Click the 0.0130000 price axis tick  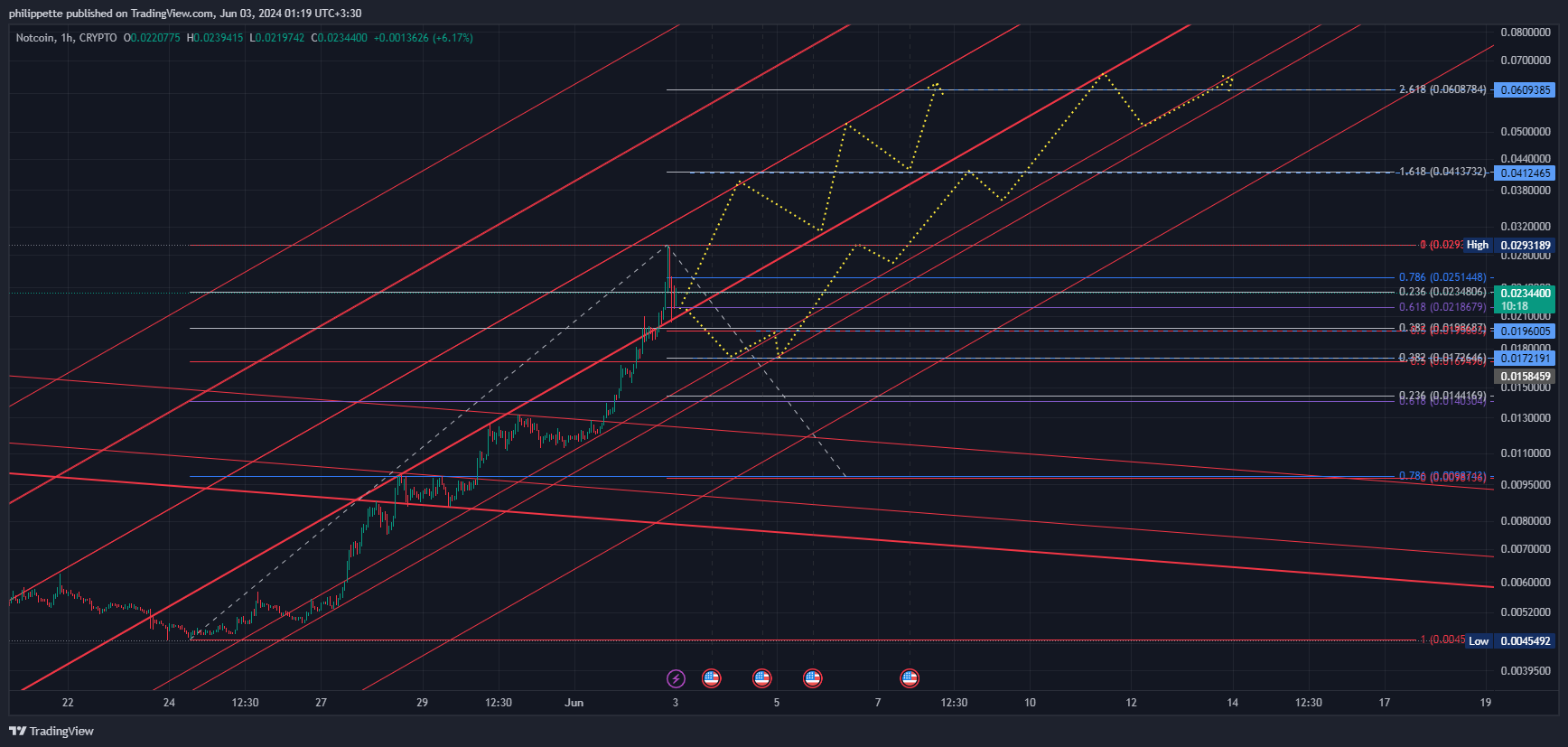click(1526, 418)
